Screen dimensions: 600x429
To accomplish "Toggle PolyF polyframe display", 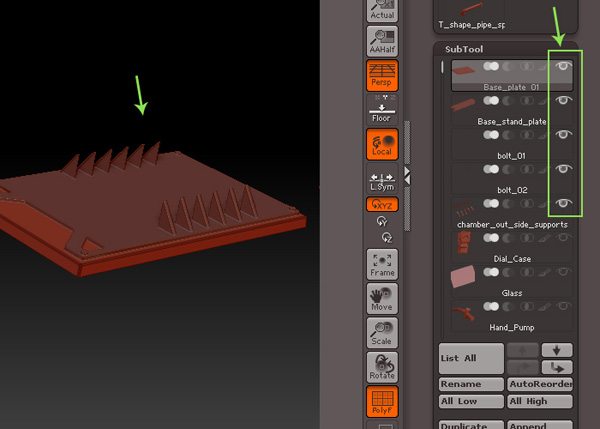I will click(x=382, y=401).
